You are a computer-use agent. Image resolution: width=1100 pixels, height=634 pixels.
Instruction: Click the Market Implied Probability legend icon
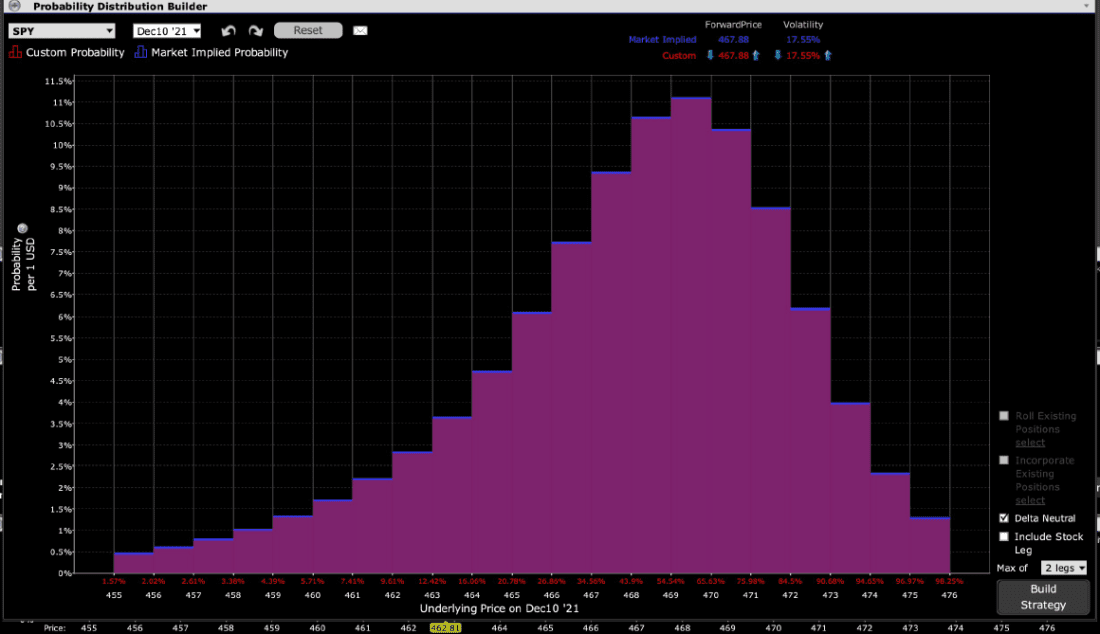coord(140,52)
